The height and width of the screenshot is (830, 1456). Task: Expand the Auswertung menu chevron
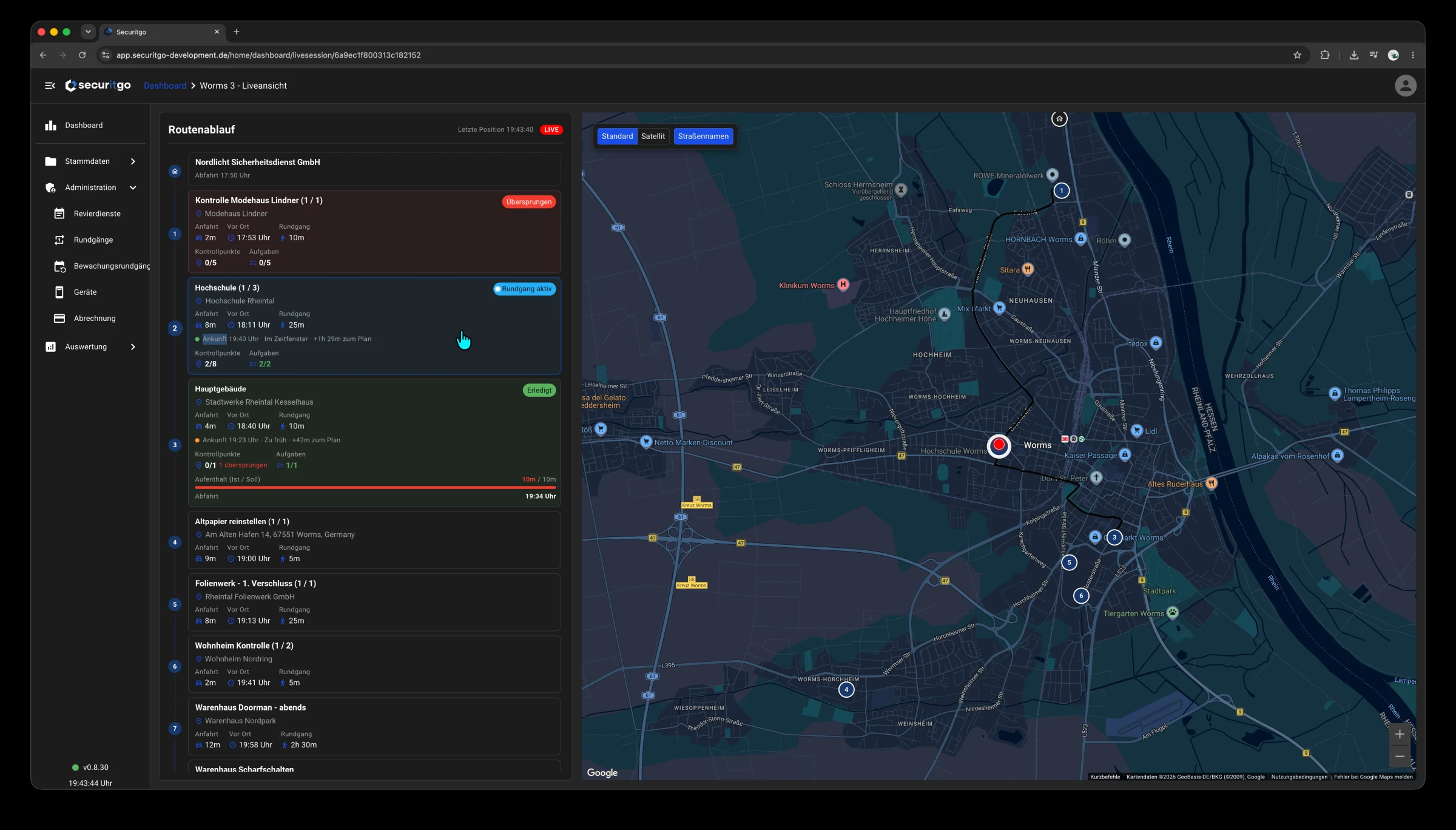133,347
